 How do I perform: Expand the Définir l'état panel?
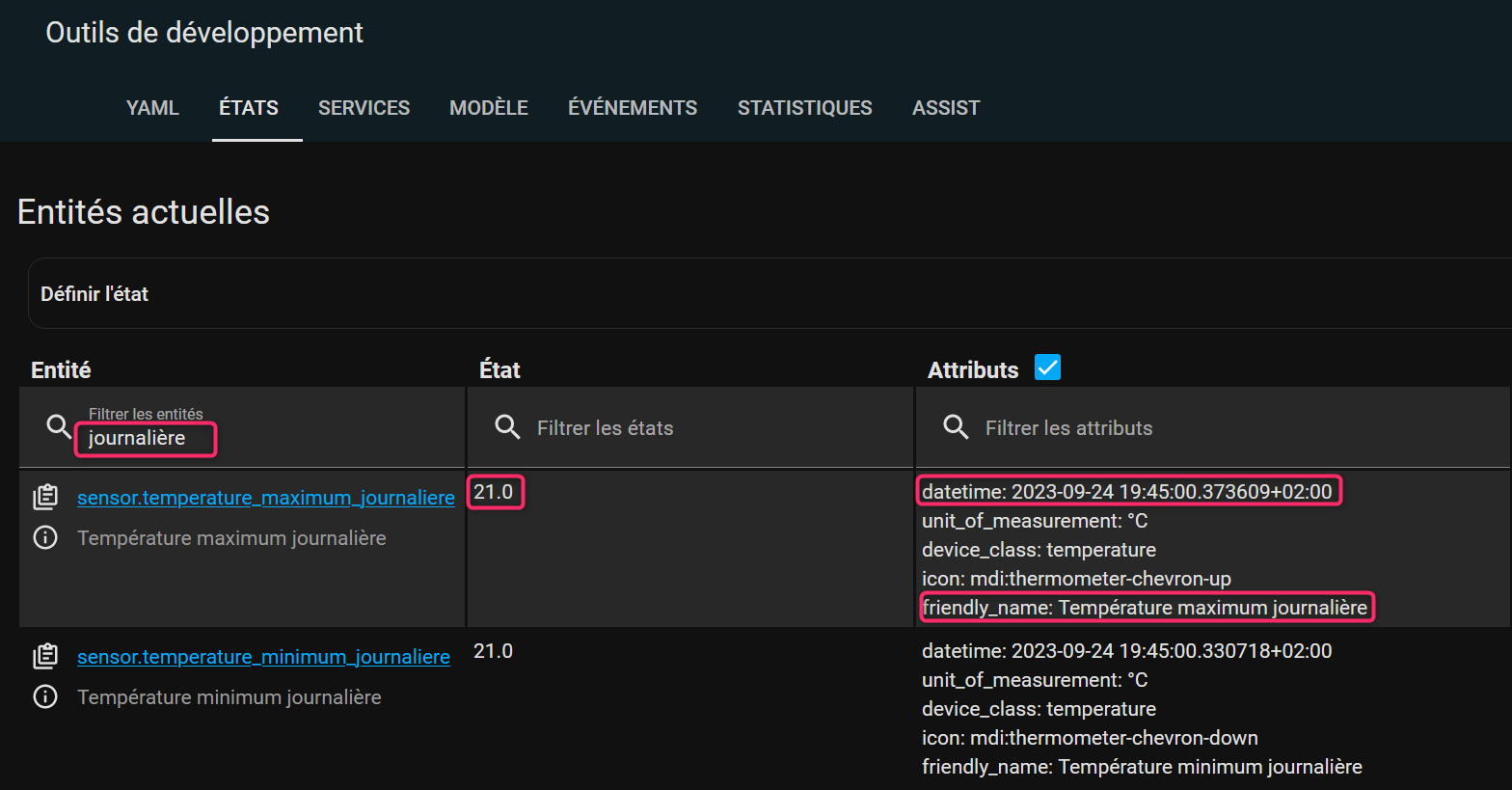click(x=94, y=294)
